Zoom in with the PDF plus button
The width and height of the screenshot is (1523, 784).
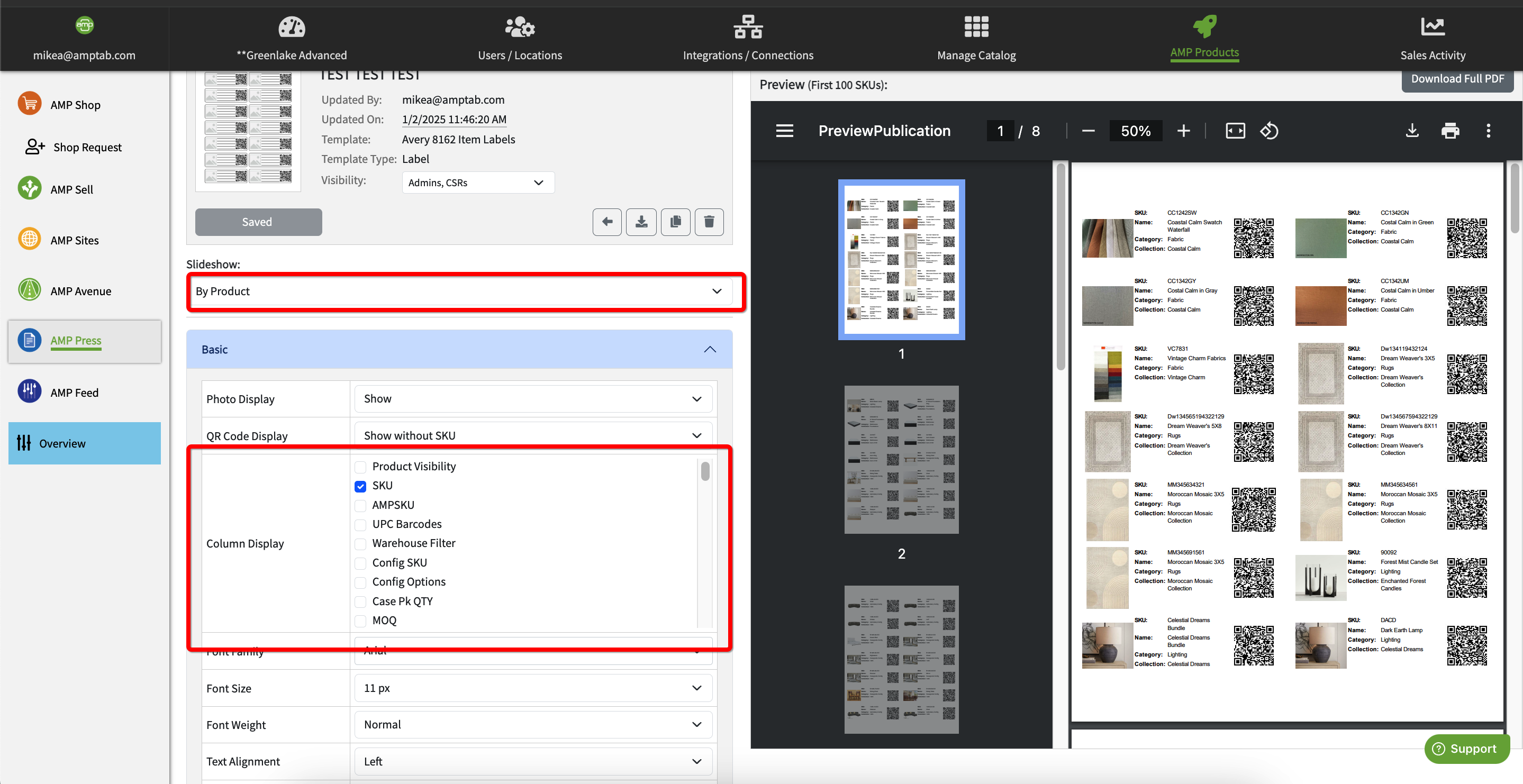tap(1183, 131)
